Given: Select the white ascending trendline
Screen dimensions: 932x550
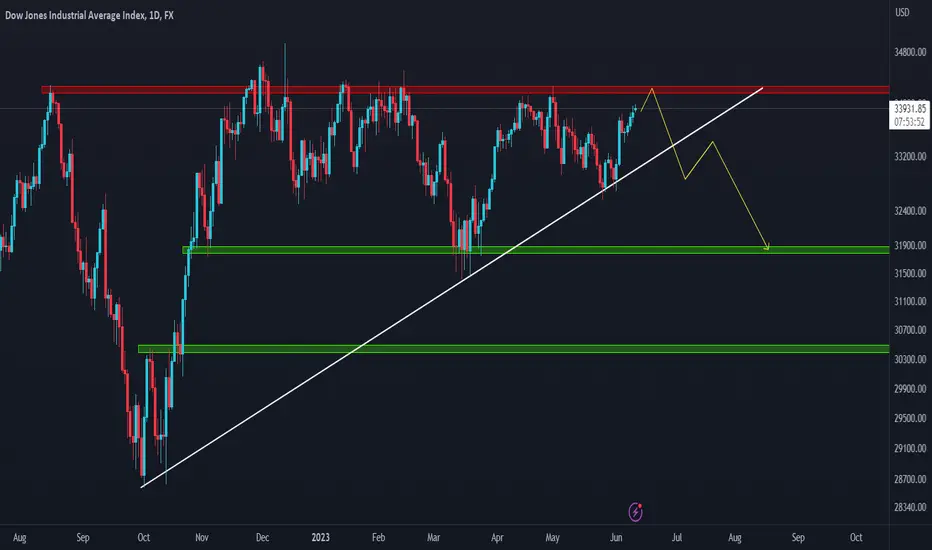Looking at the screenshot, I should pos(452,288).
